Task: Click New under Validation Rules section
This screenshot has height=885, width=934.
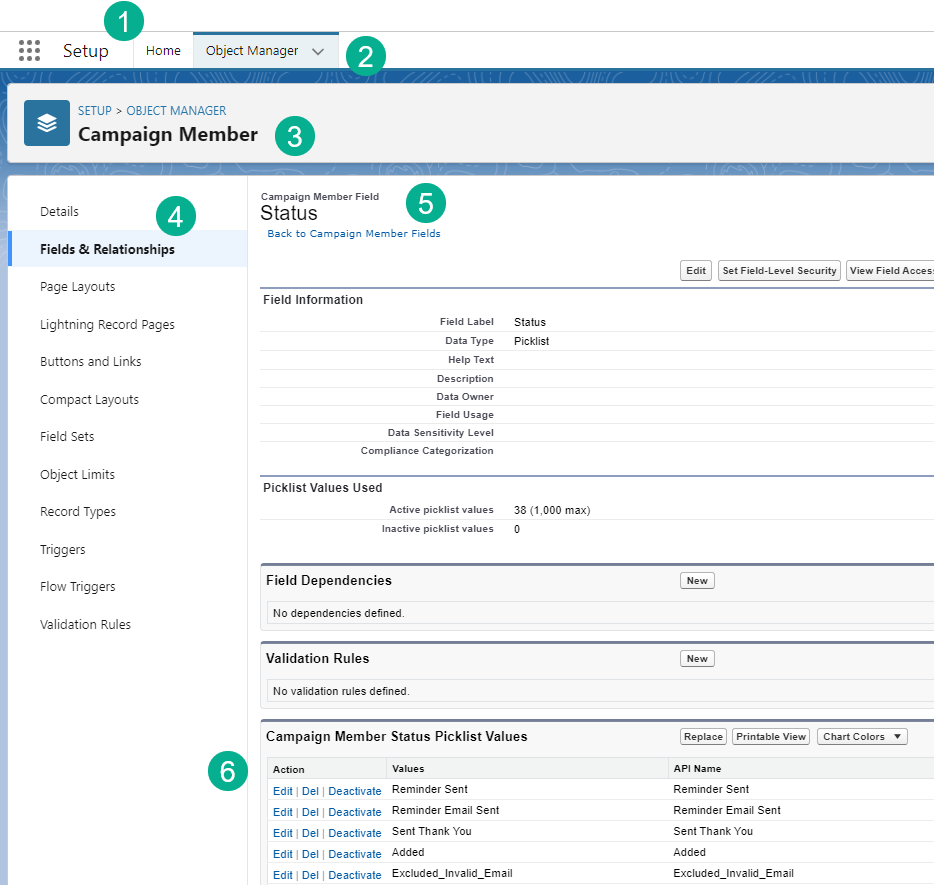Action: 697,658
